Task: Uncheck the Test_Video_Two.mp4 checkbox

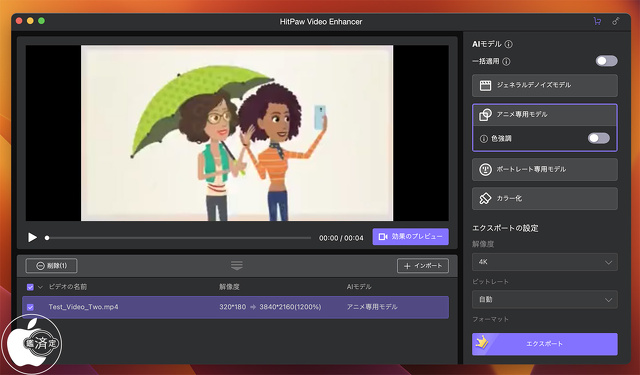Action: coord(30,307)
